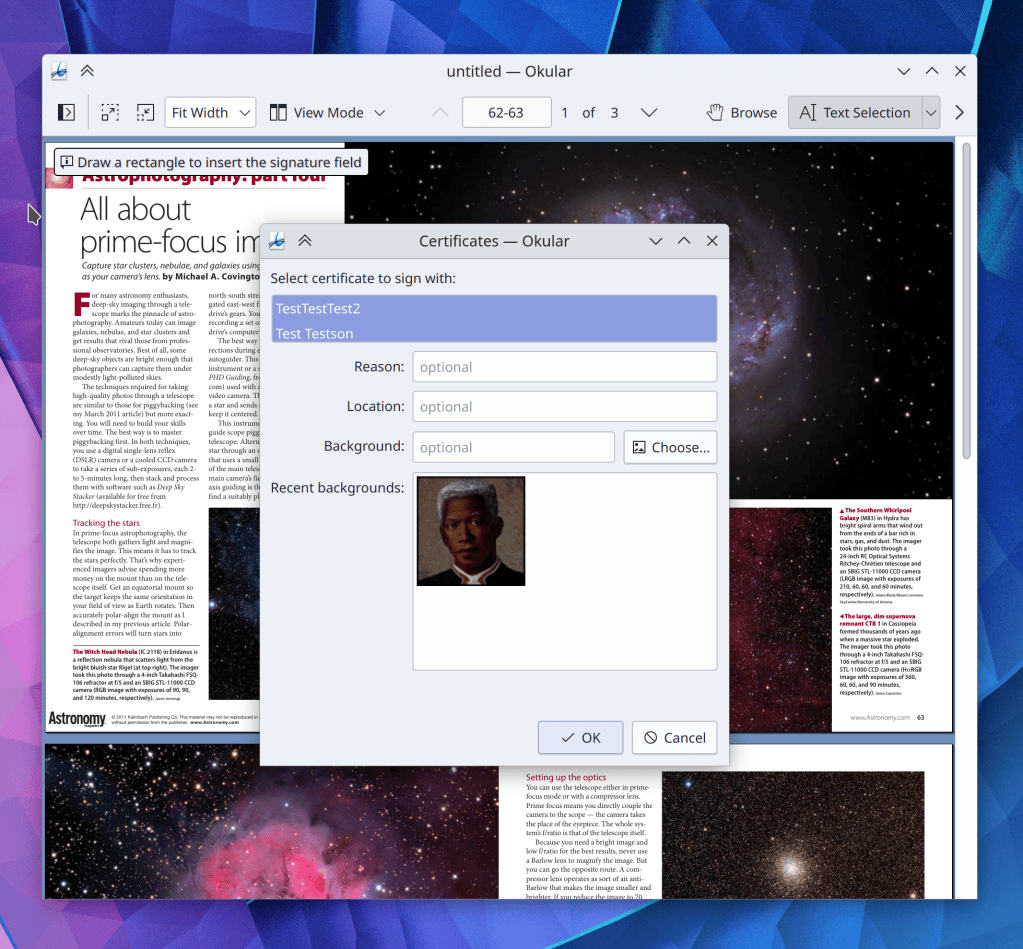Click the 'Setting up the optics' heading
The width and height of the screenshot is (1023, 949).
point(566,777)
